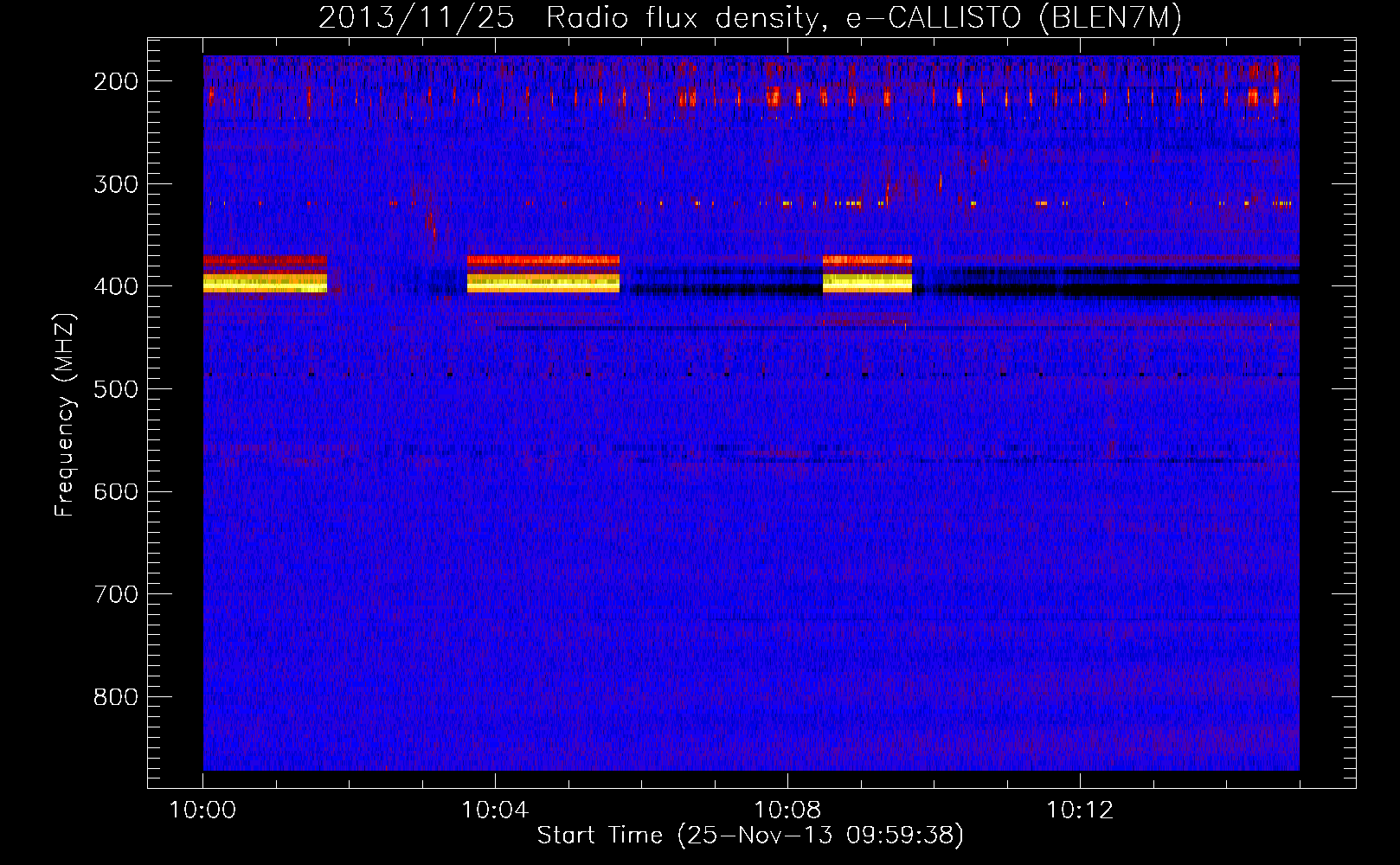Click the 'Frequency (MHZ)' axis label
Viewport: 1400px width, 865px height.
(65, 415)
